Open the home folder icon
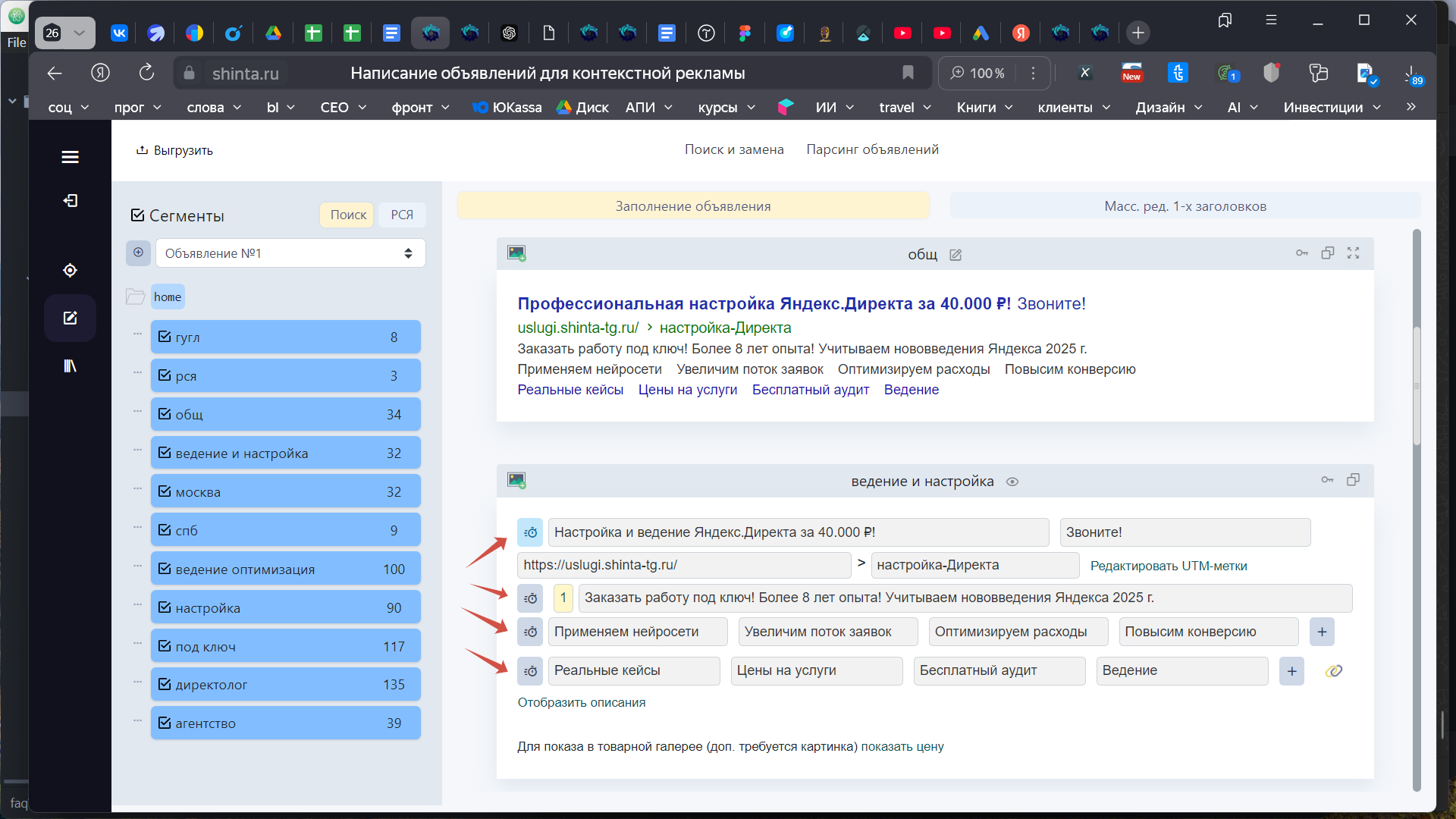The width and height of the screenshot is (1456, 819). point(135,297)
